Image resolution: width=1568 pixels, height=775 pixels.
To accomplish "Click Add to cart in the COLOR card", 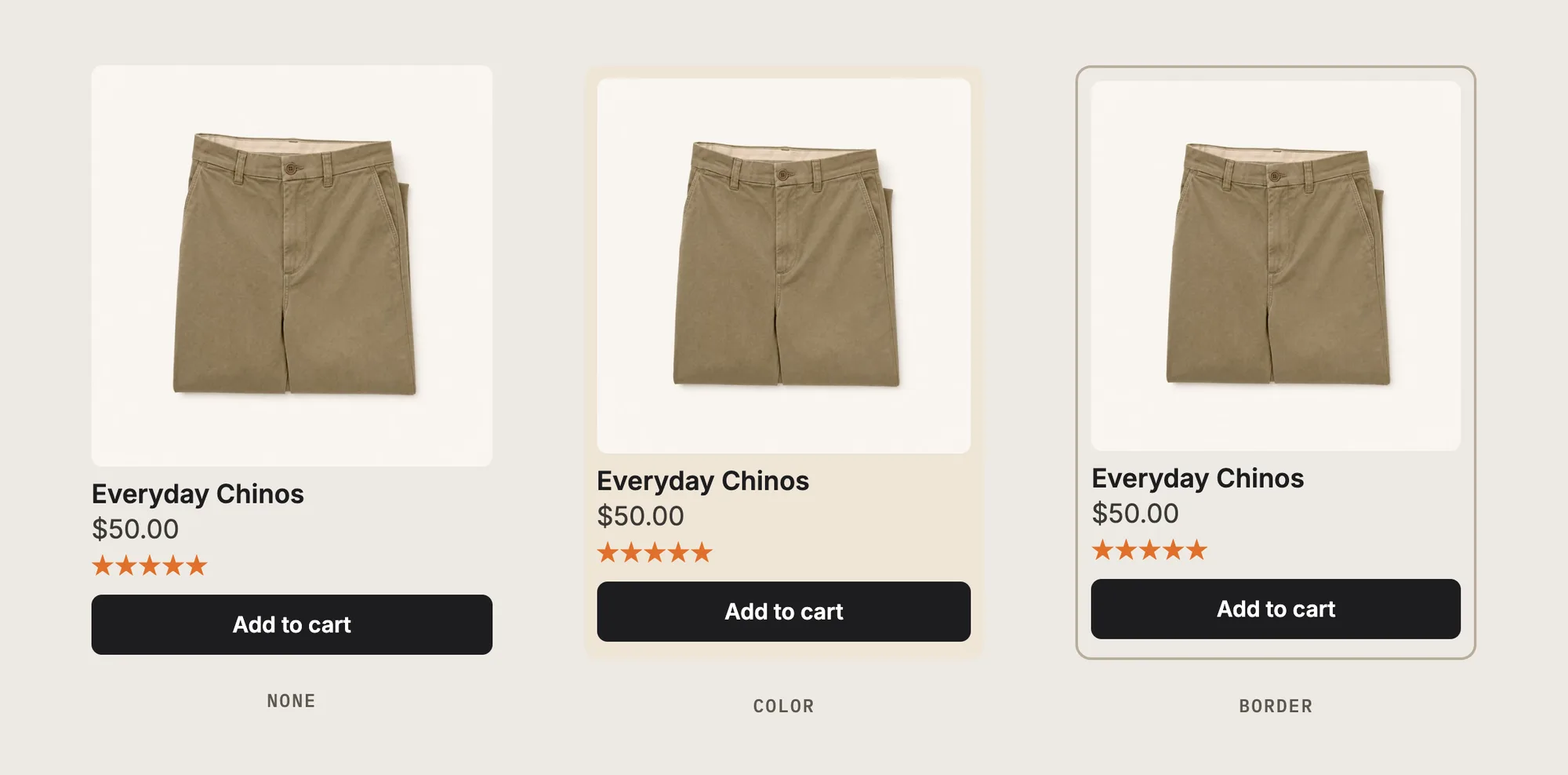I will tap(784, 611).
